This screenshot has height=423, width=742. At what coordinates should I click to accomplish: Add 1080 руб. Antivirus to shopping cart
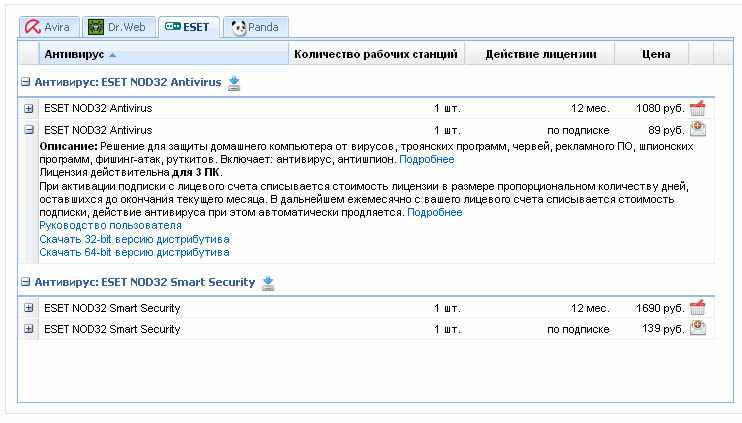point(698,108)
